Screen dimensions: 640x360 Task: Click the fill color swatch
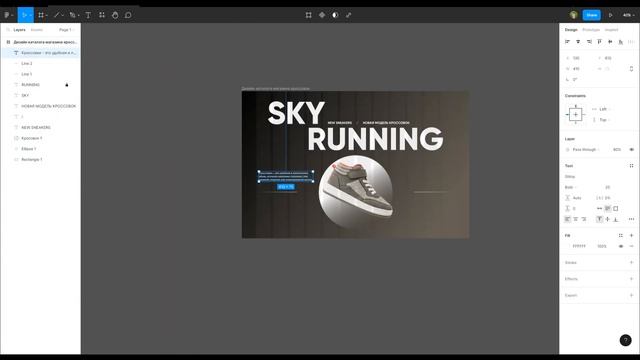pyautogui.click(x=568, y=246)
